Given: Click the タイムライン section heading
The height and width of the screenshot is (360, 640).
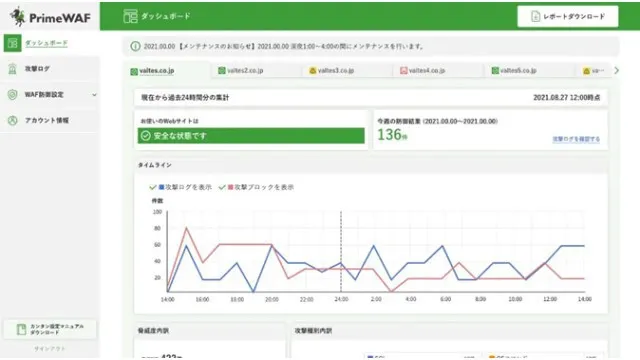Looking at the screenshot, I should pos(155,165).
